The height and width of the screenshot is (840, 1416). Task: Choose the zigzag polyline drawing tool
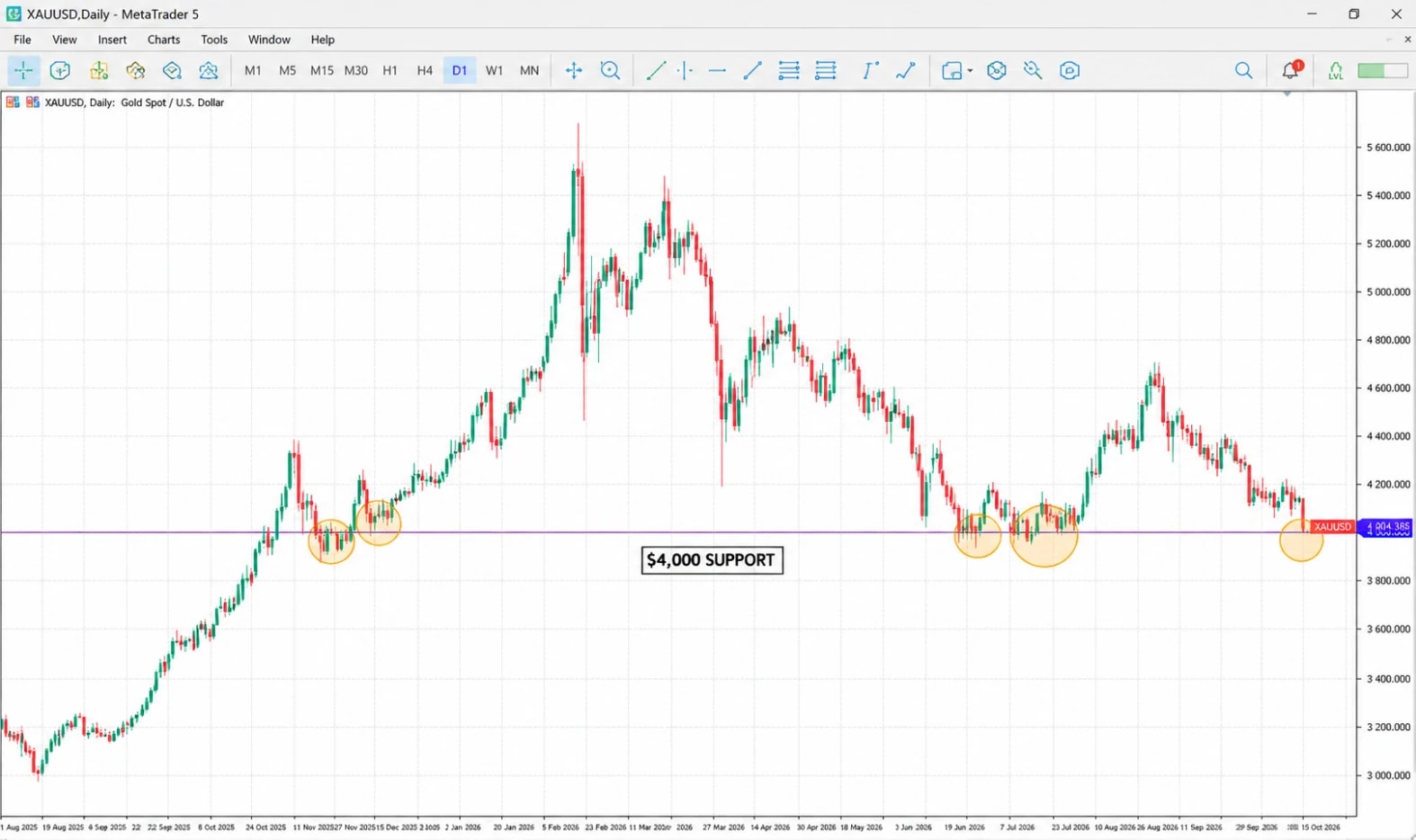[906, 70]
